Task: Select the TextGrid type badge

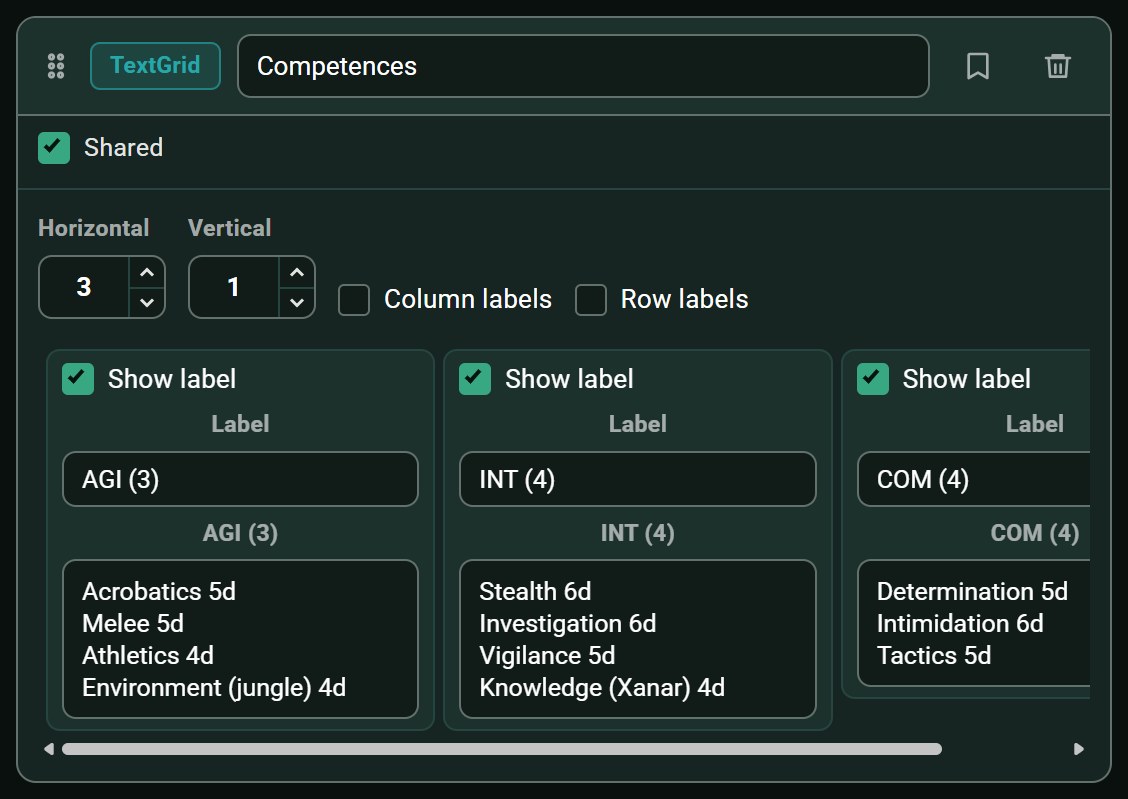Action: coord(155,65)
